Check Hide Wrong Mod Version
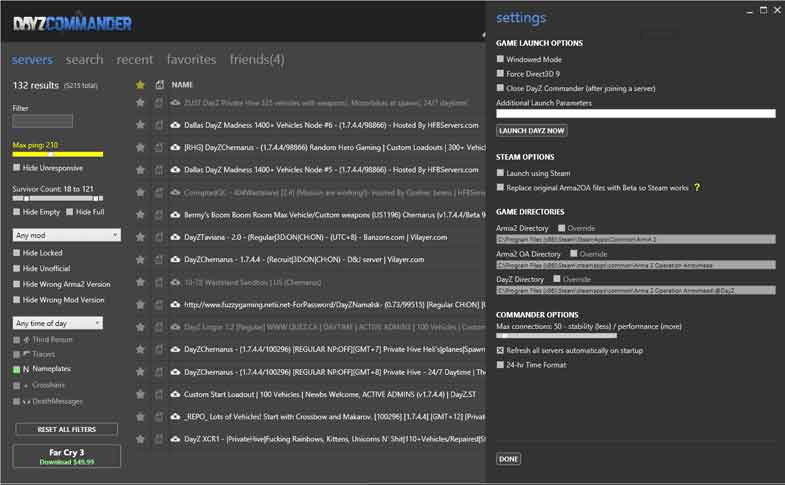Viewport: 785px width, 485px height. pos(17,300)
